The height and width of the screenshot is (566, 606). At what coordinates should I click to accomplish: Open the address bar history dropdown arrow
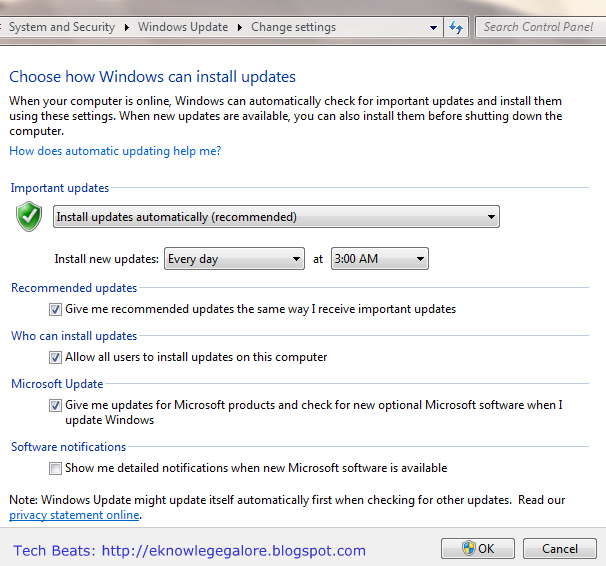(433, 27)
